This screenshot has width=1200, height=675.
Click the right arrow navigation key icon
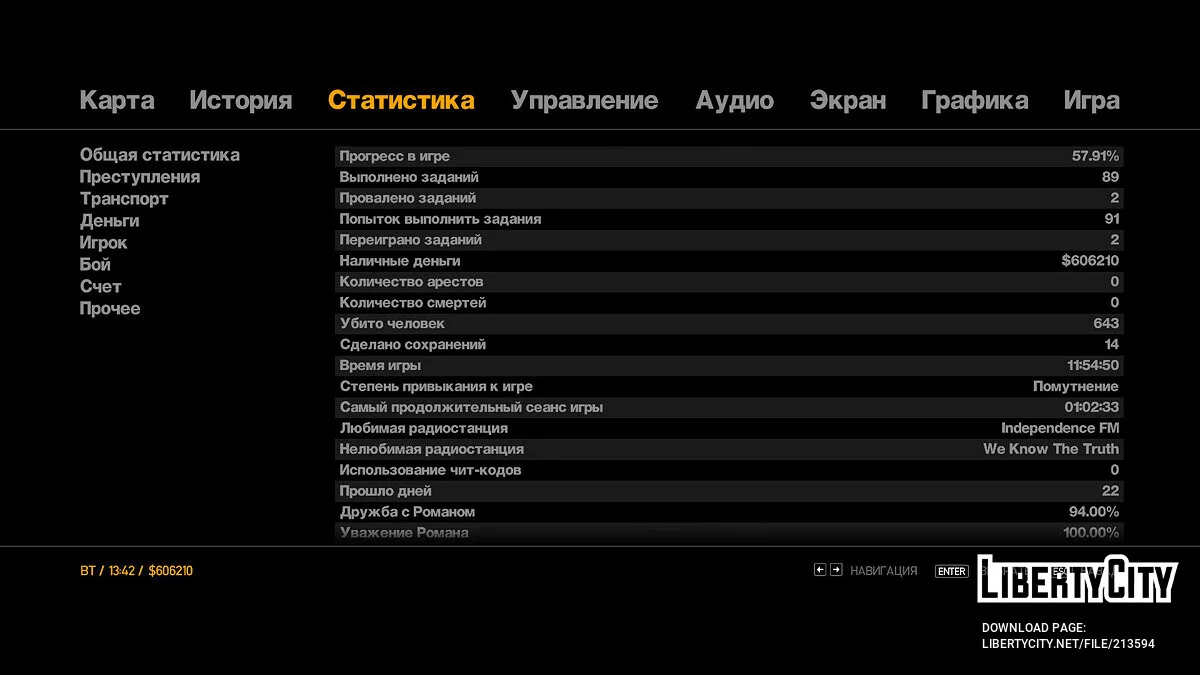(836, 570)
